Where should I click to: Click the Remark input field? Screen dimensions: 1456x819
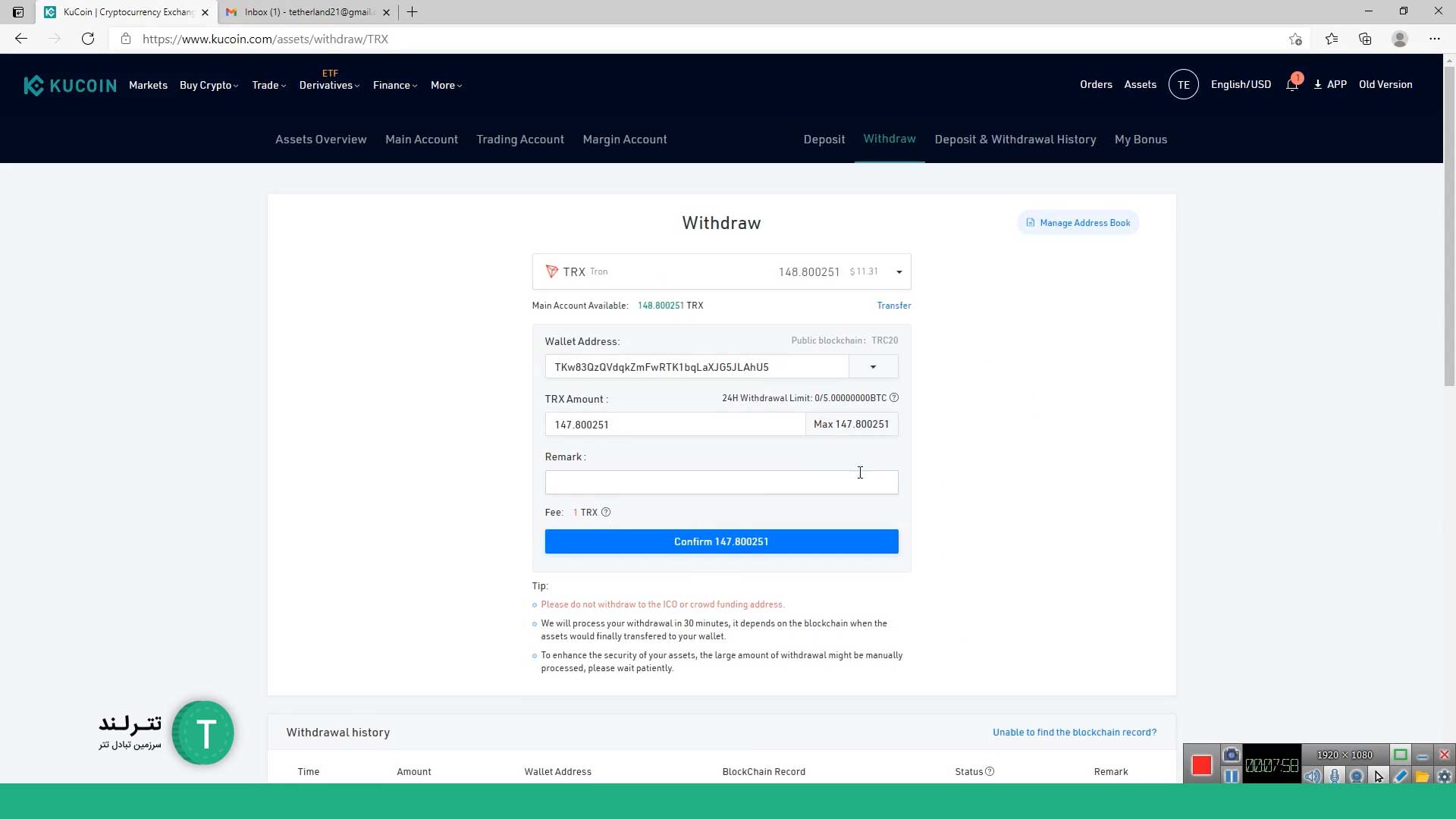(721, 482)
